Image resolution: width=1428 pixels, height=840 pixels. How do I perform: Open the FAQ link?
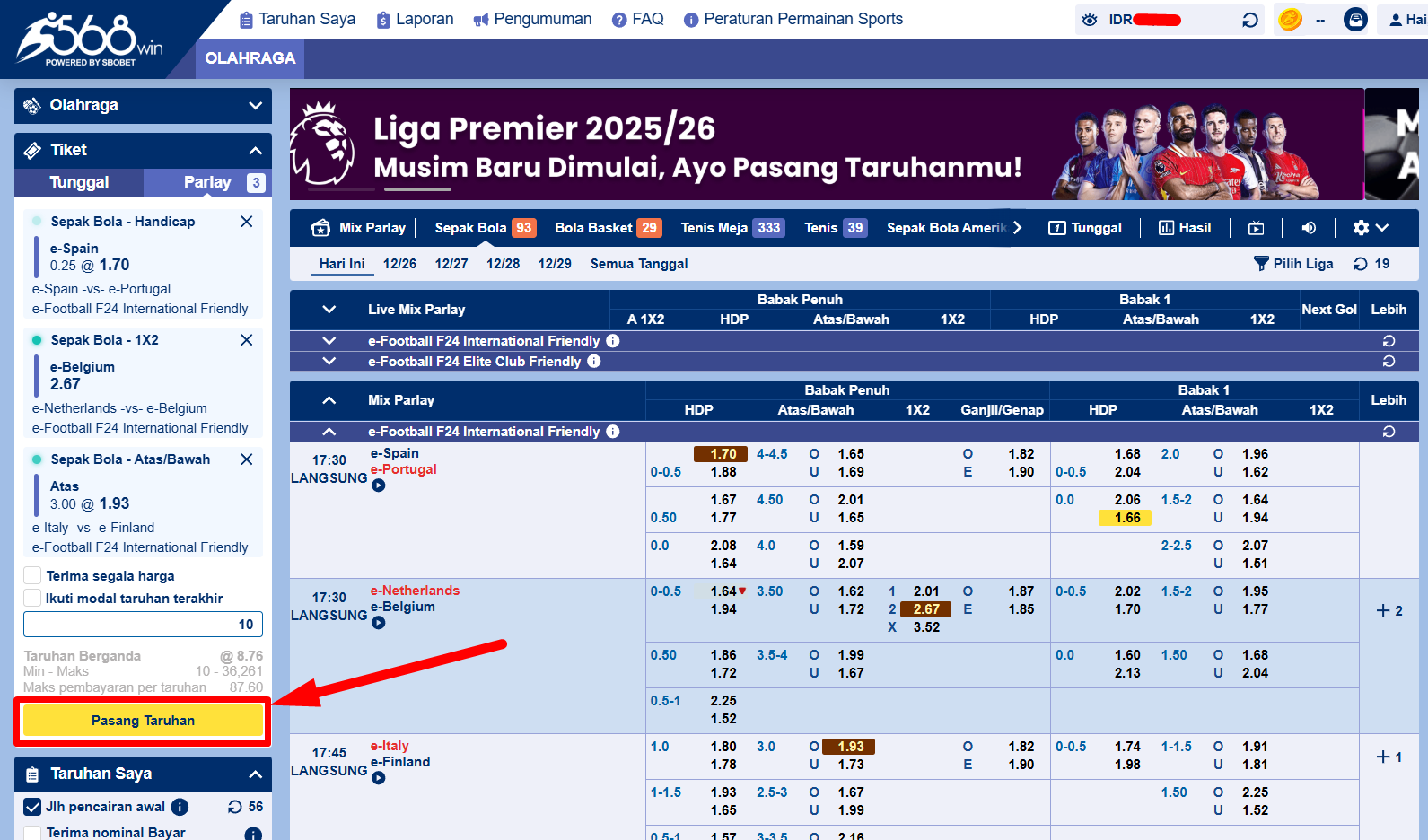(x=638, y=19)
